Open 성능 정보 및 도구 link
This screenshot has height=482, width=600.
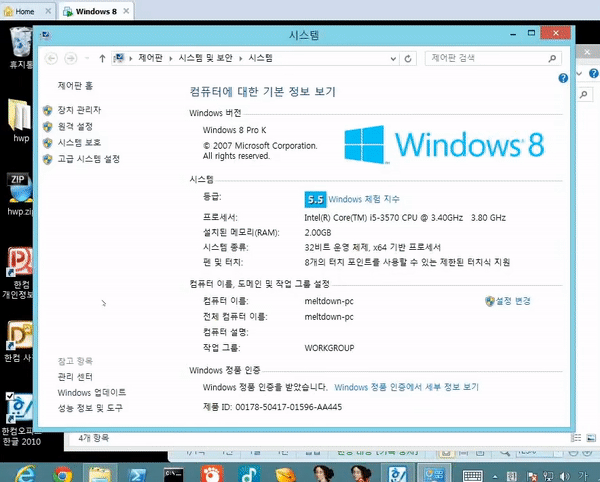click(90, 408)
